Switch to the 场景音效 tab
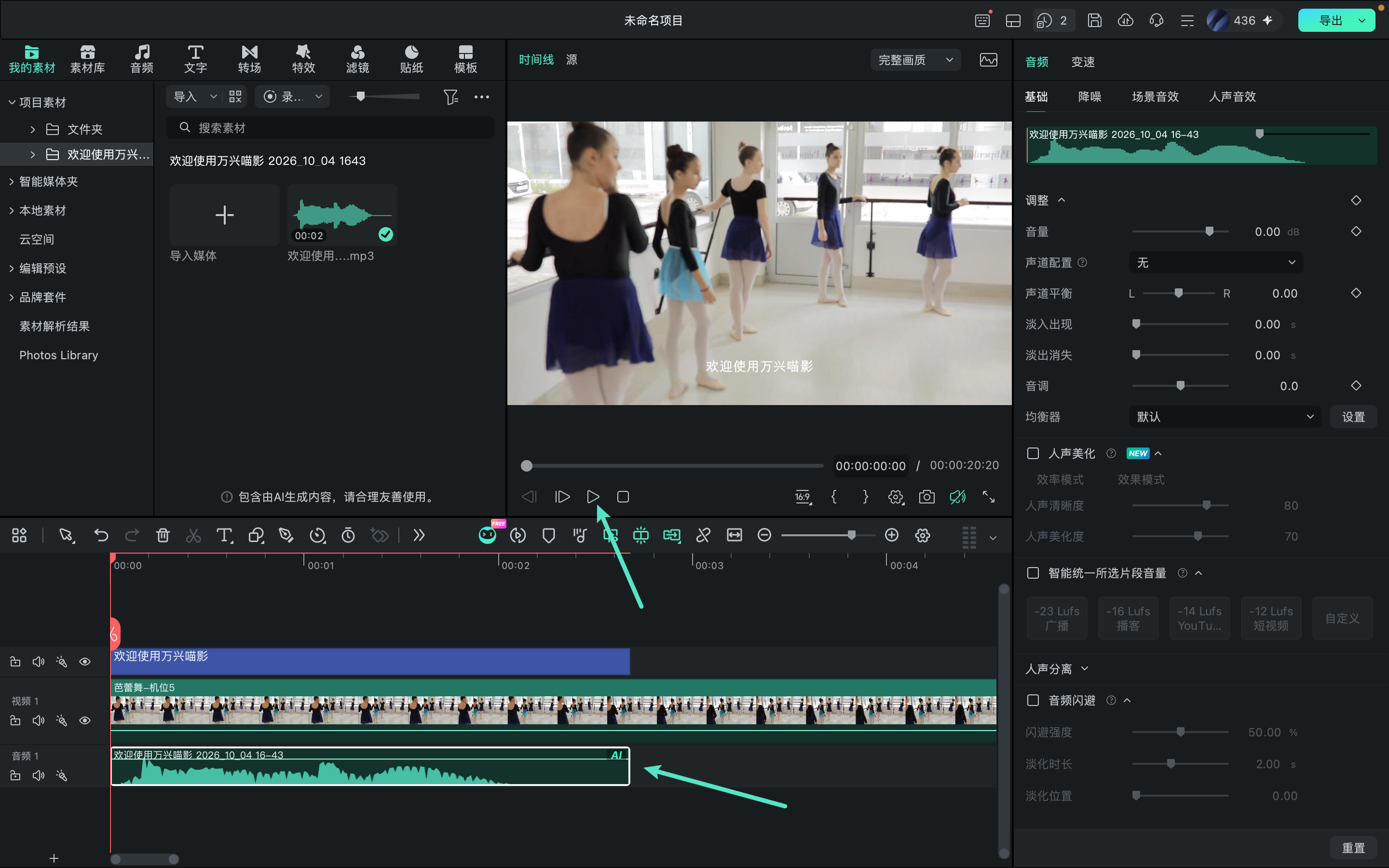Image resolution: width=1389 pixels, height=868 pixels. click(1155, 96)
